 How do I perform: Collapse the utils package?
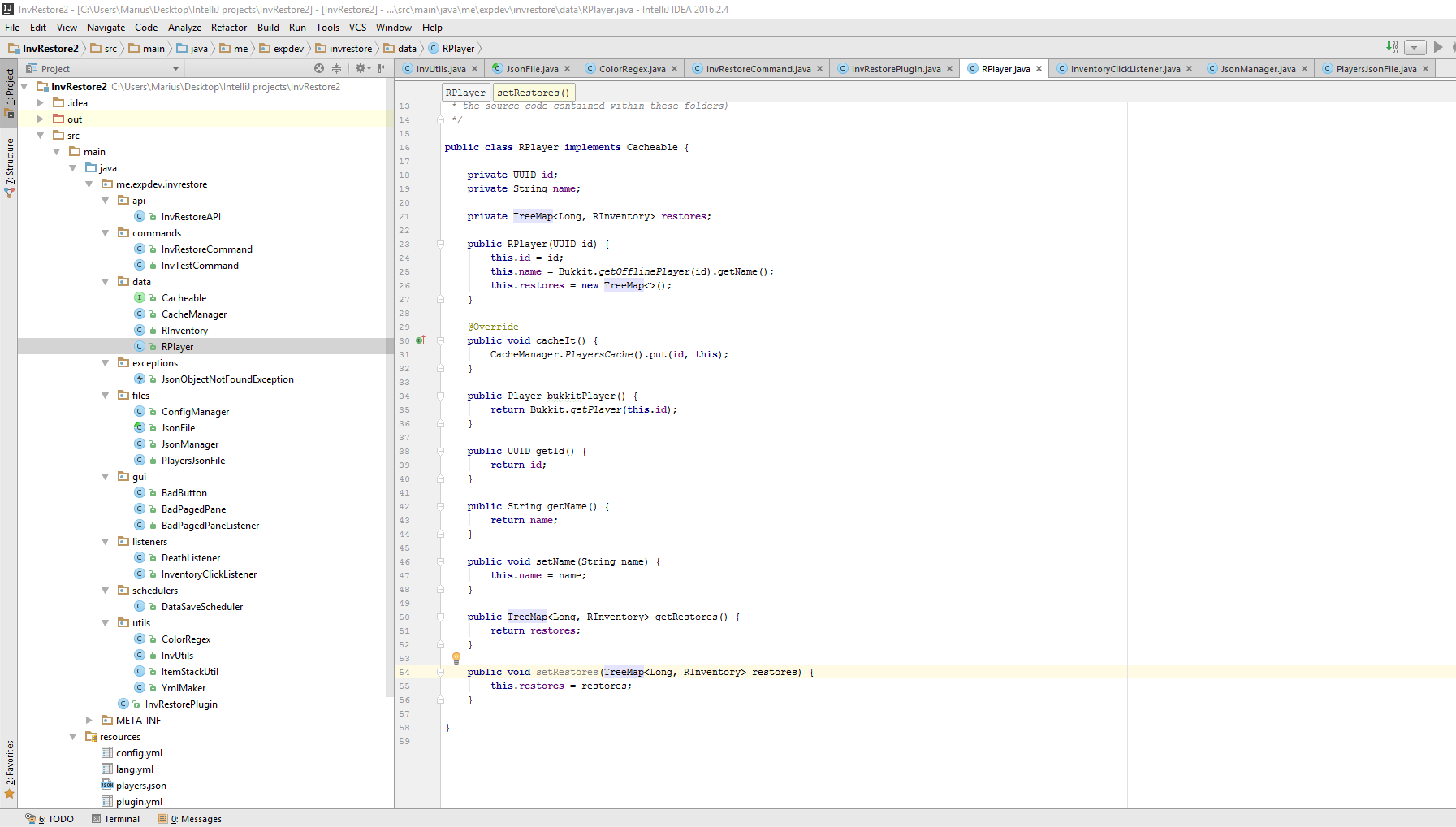pos(105,622)
